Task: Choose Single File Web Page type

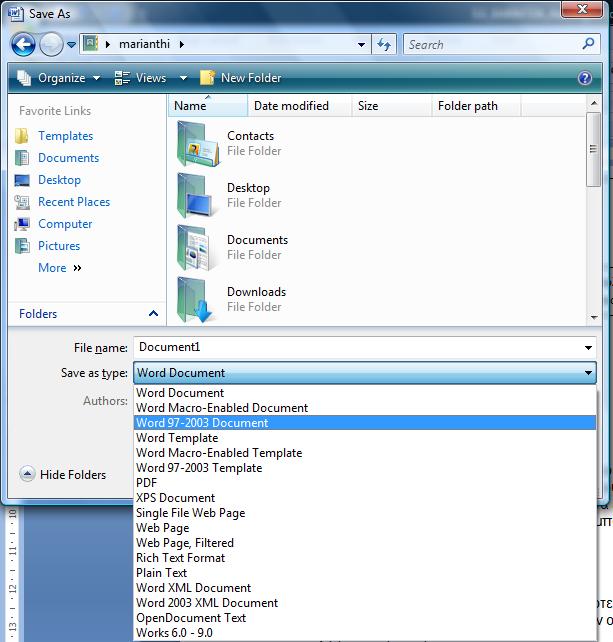Action: point(364,513)
